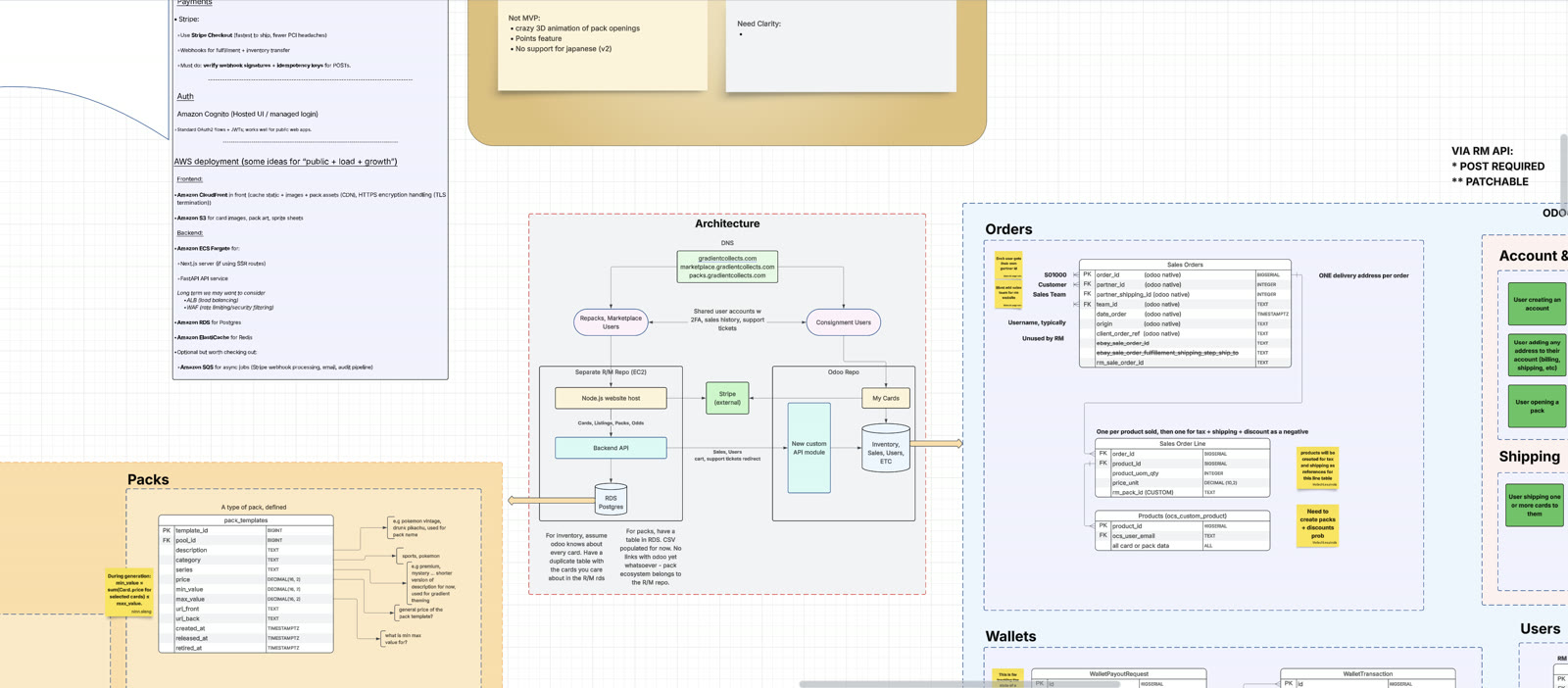The image size is (1568, 688).
Task: Click the 'sports, pokemon' annotation
Action: [420, 556]
